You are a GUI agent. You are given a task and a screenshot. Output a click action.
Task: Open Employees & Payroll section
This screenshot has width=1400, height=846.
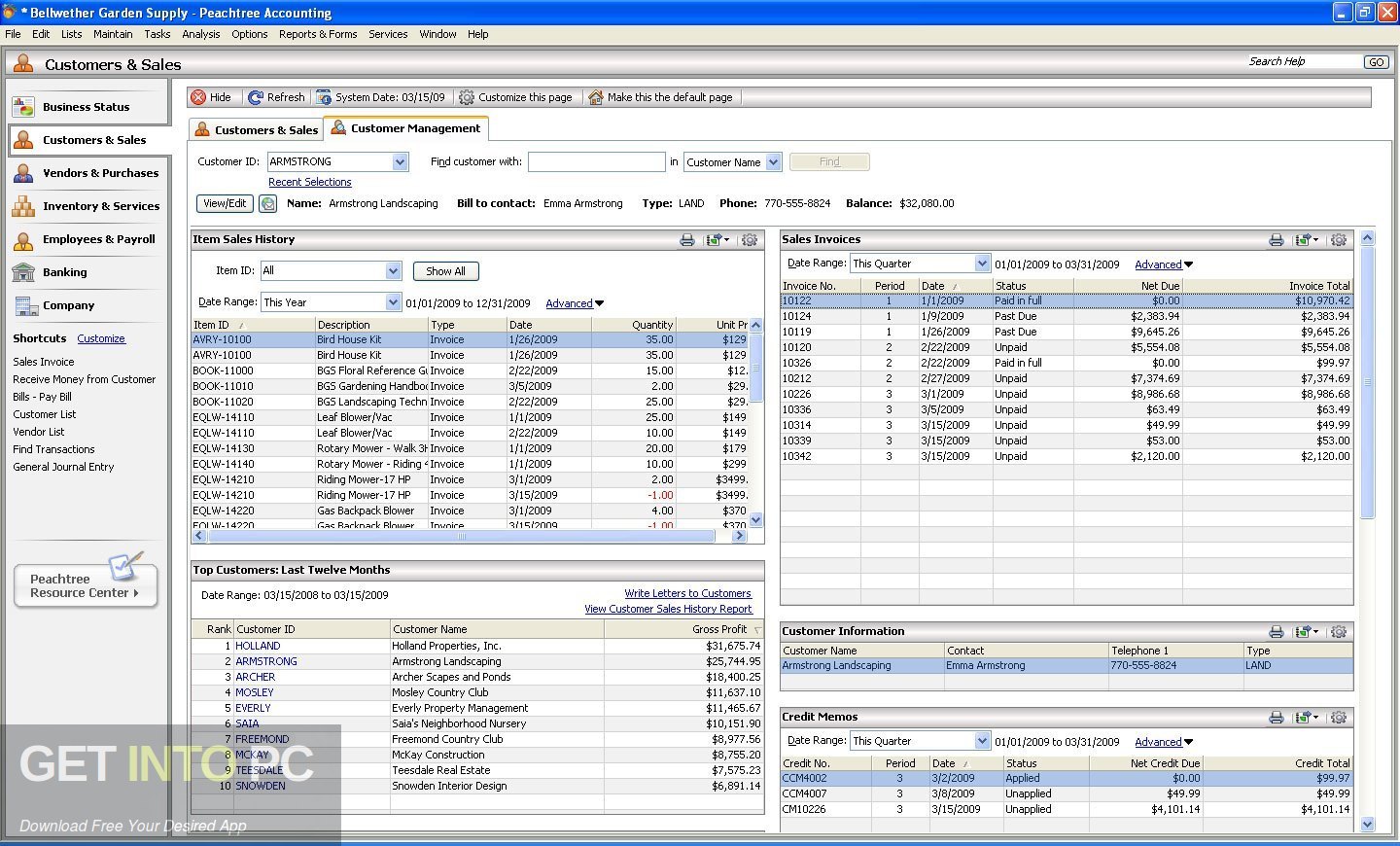88,239
